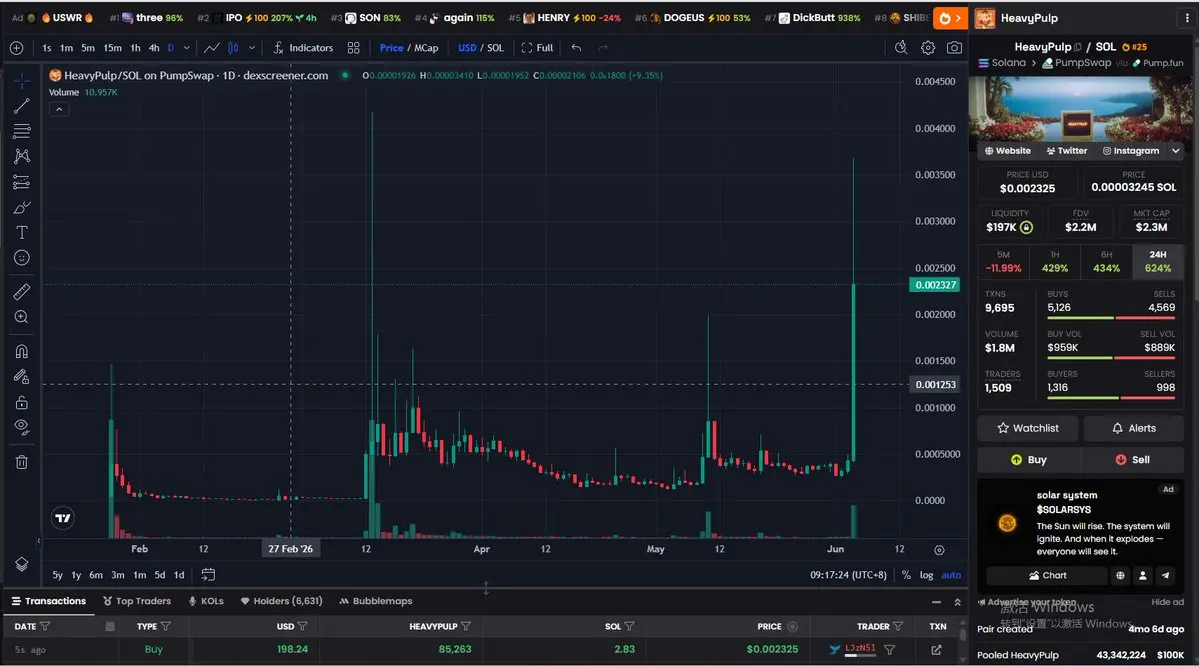Viewport: 1199px width, 666px height.
Task: Toggle magnet mode for drawings
Action: point(21,351)
